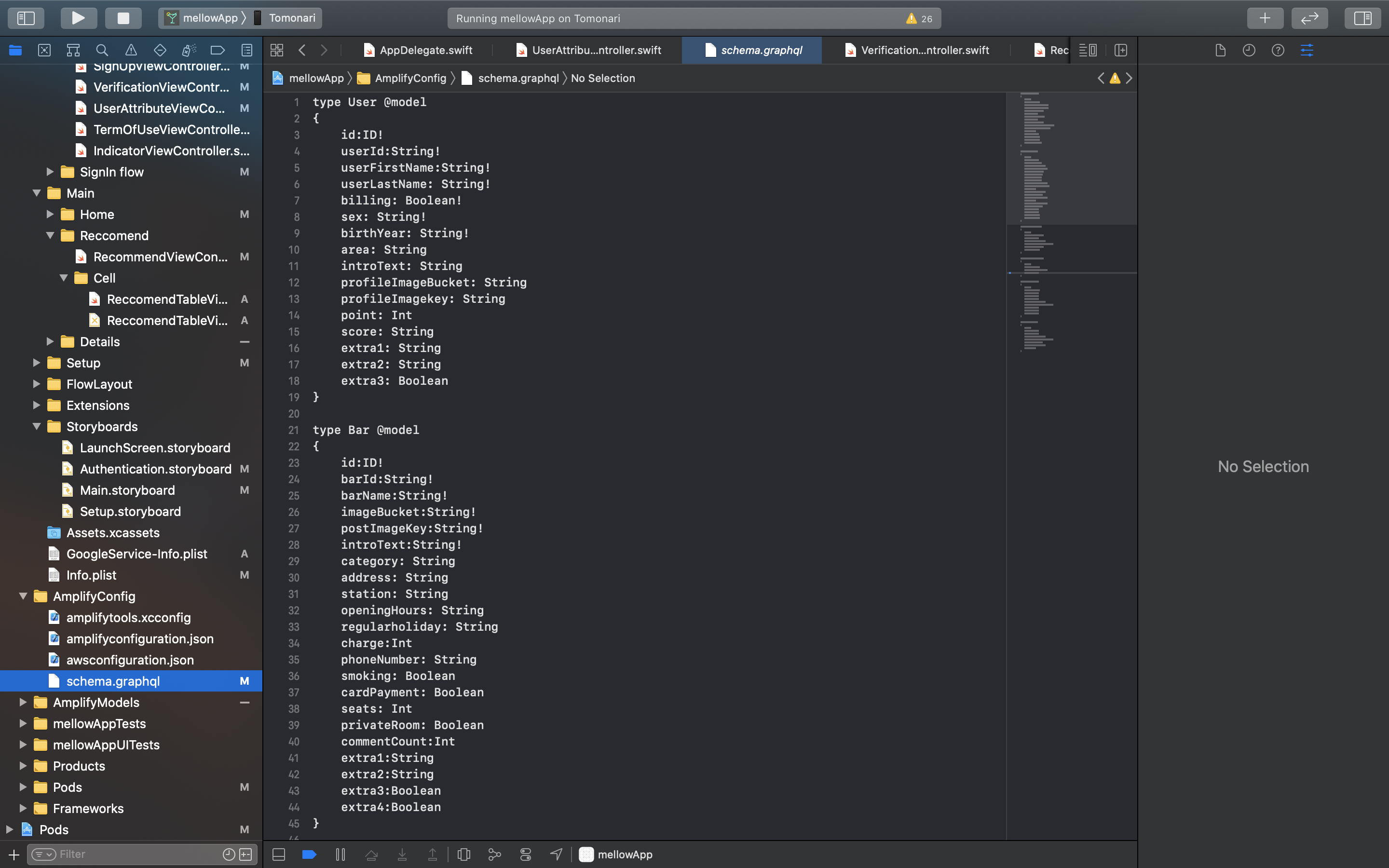Open the Source Control navigator
This screenshot has height=868, width=1389.
pos(44,50)
